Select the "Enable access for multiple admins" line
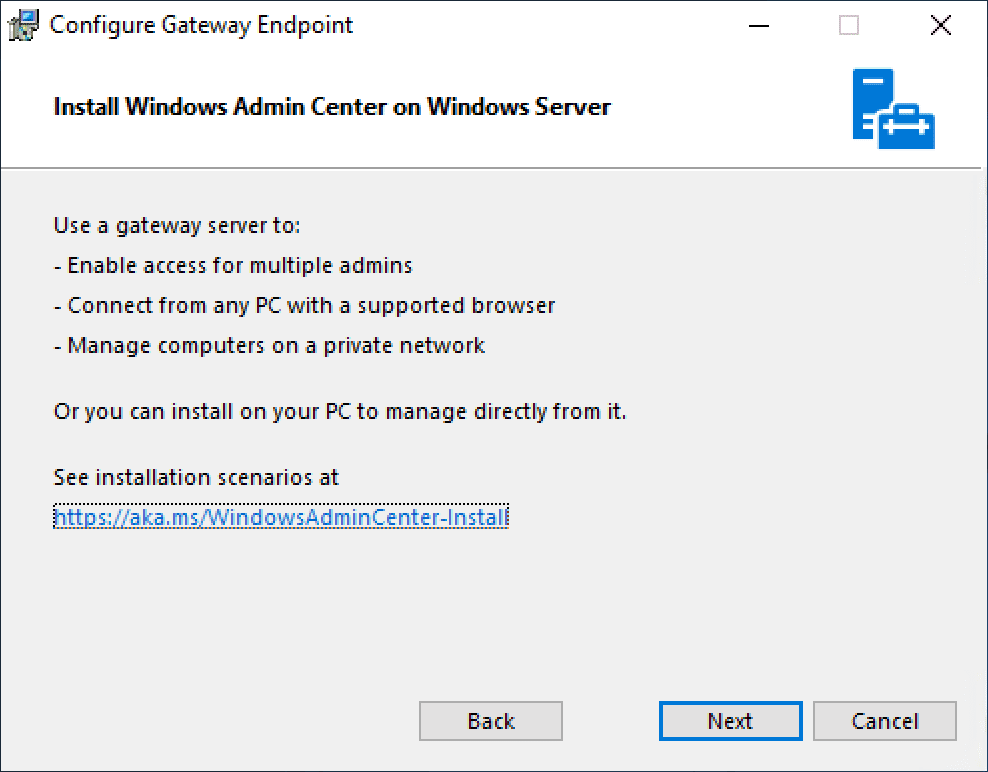 coord(233,265)
